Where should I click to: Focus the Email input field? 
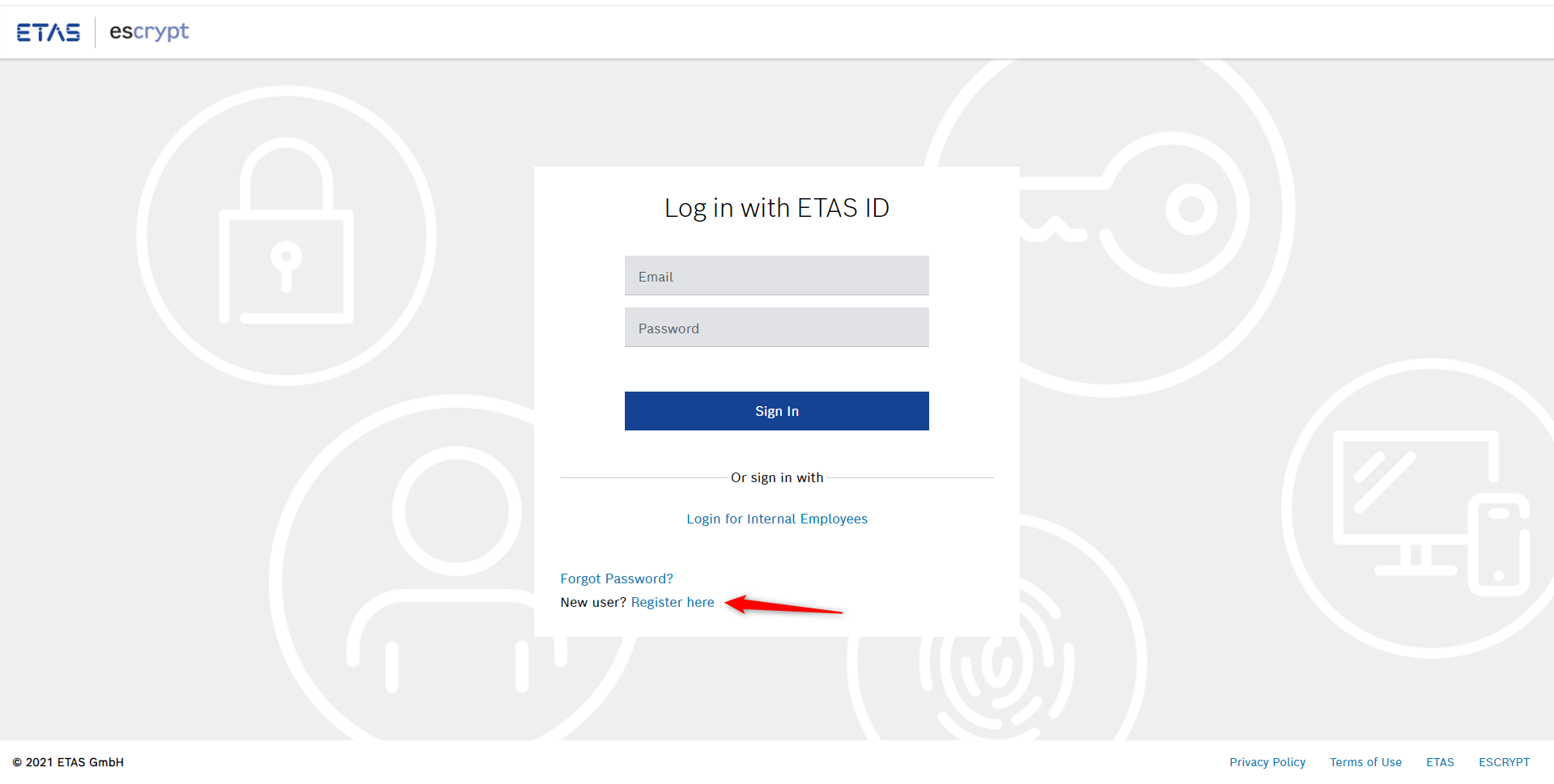(776, 276)
